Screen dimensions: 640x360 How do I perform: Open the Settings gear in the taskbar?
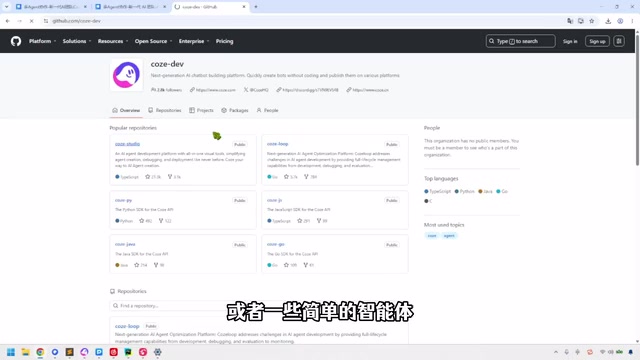(158, 352)
